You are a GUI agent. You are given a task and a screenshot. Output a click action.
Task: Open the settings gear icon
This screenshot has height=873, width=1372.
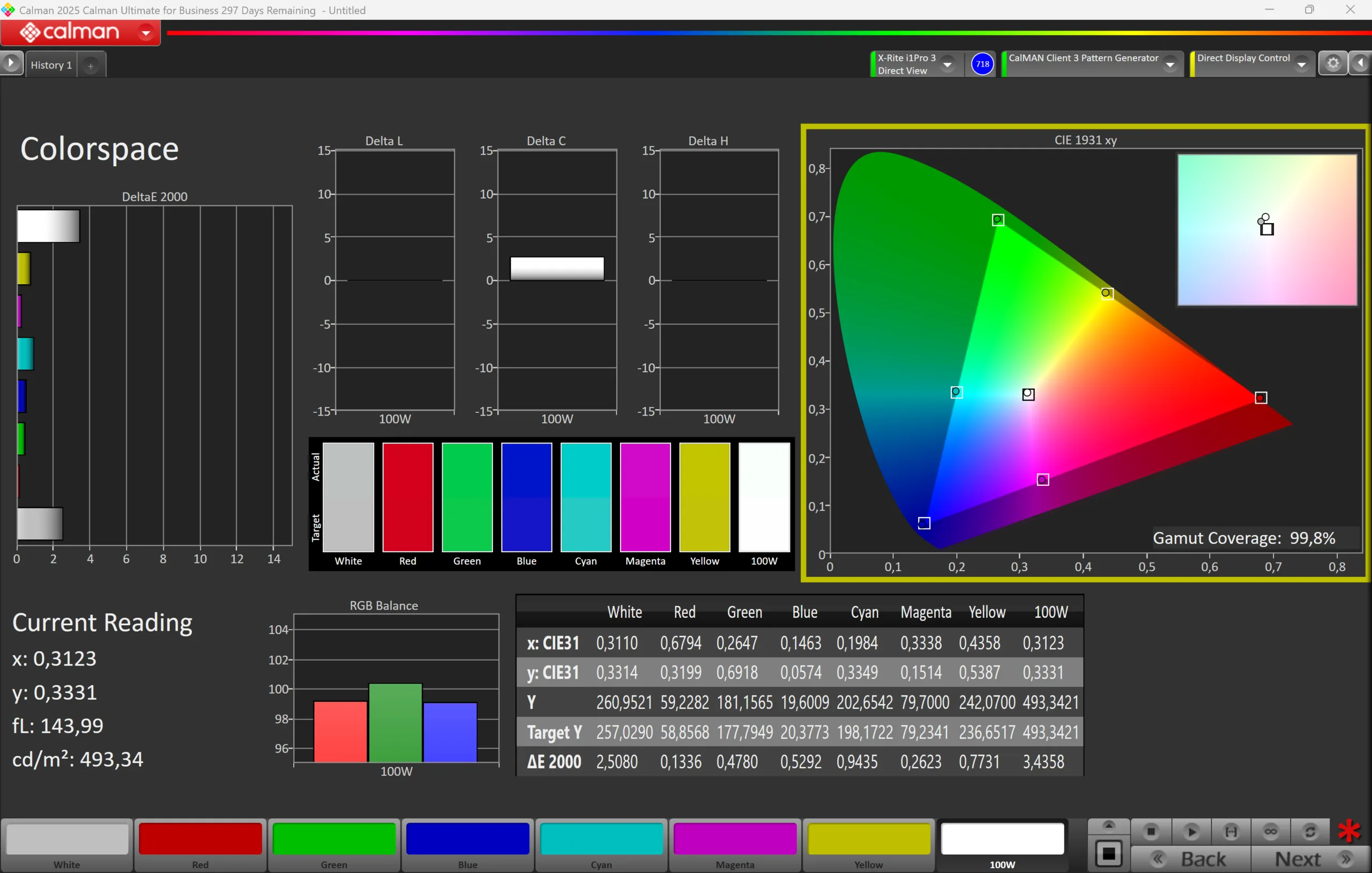pos(1333,63)
